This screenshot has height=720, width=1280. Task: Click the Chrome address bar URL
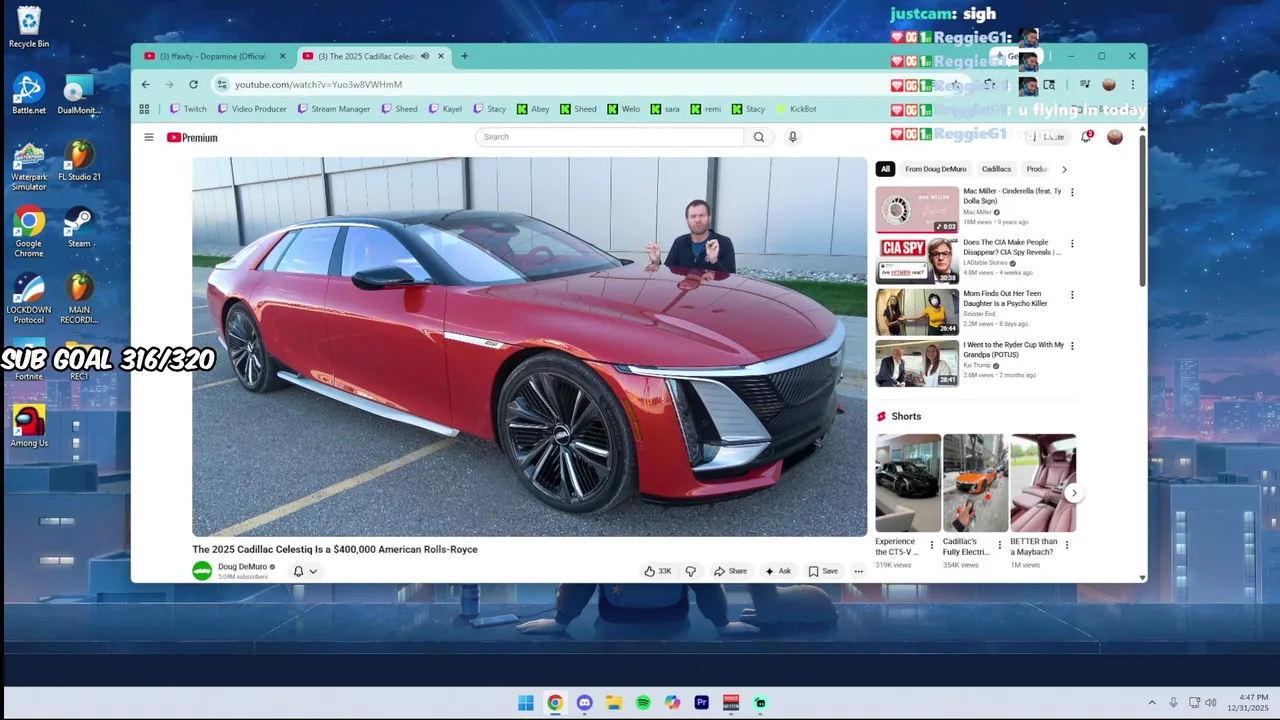pos(318,85)
